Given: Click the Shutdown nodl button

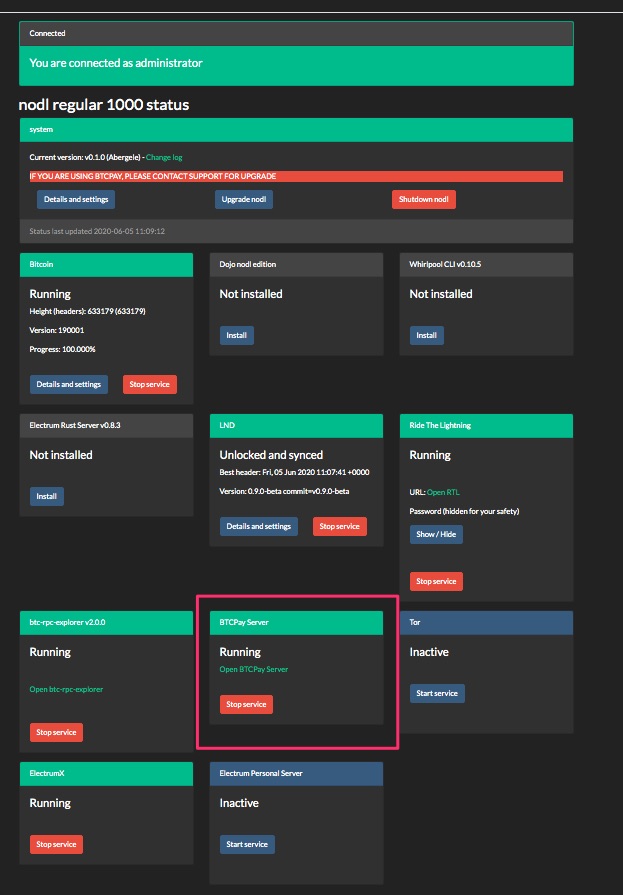Looking at the screenshot, I should pos(424,199).
